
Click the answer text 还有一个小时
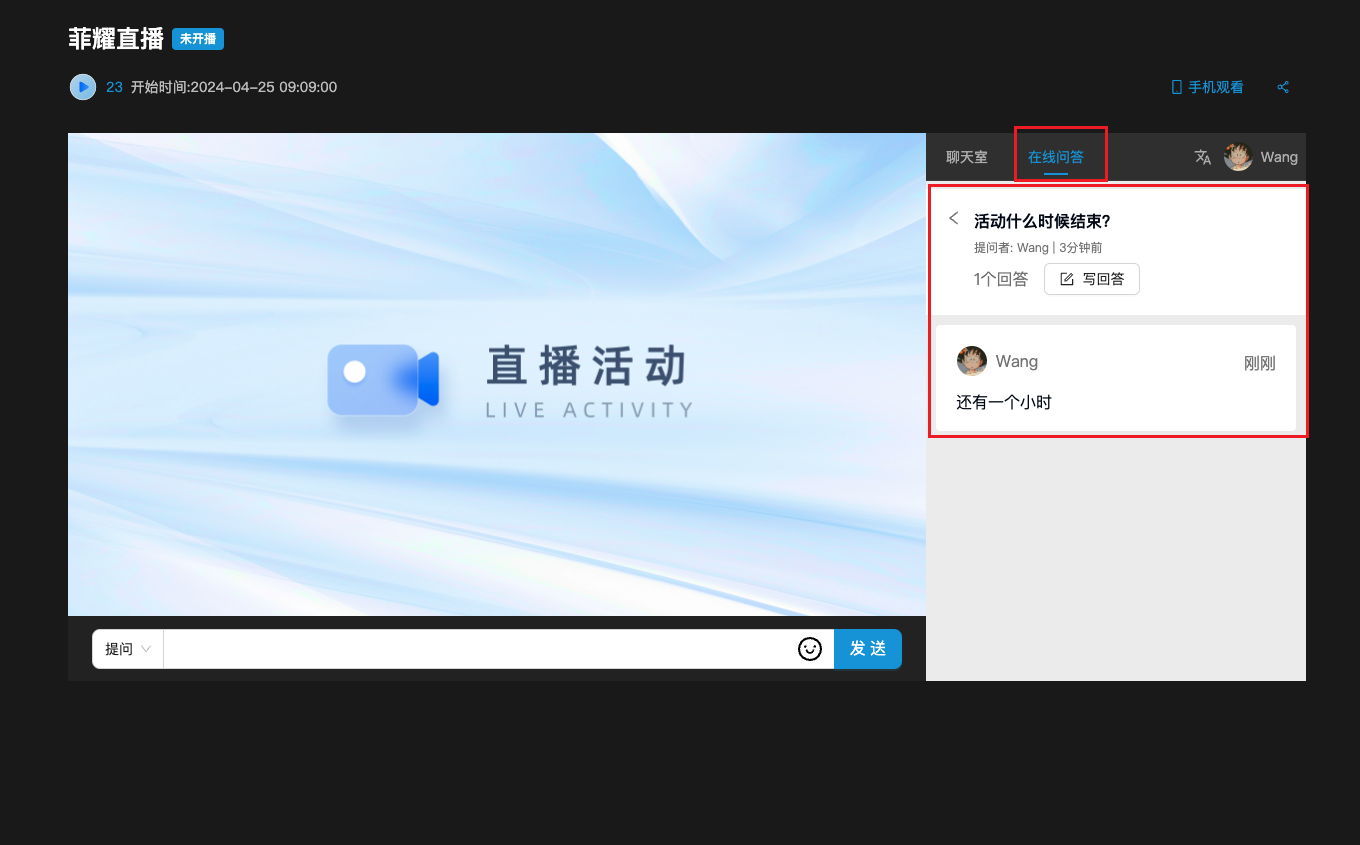1004,402
